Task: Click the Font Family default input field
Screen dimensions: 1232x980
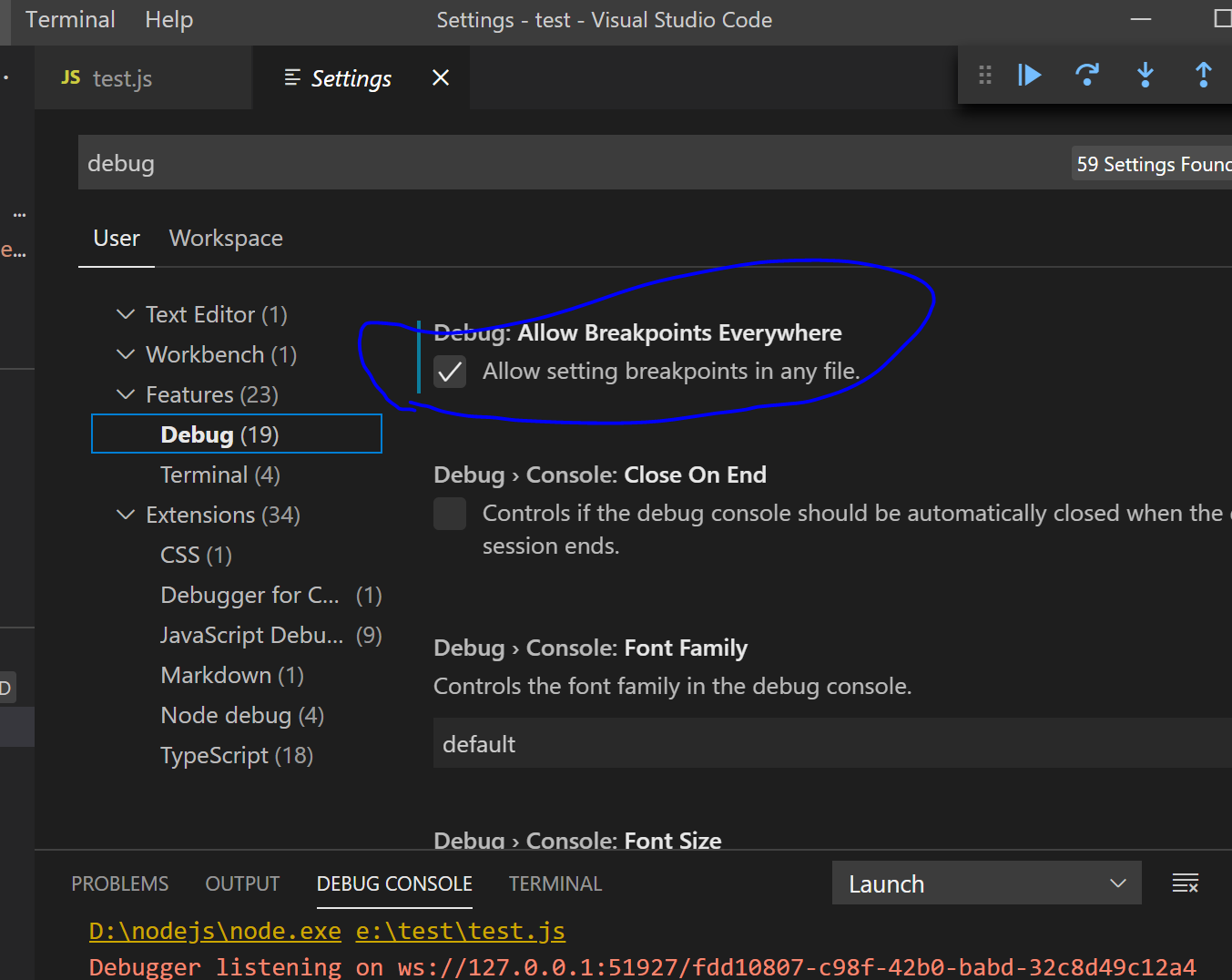Action: click(x=832, y=743)
